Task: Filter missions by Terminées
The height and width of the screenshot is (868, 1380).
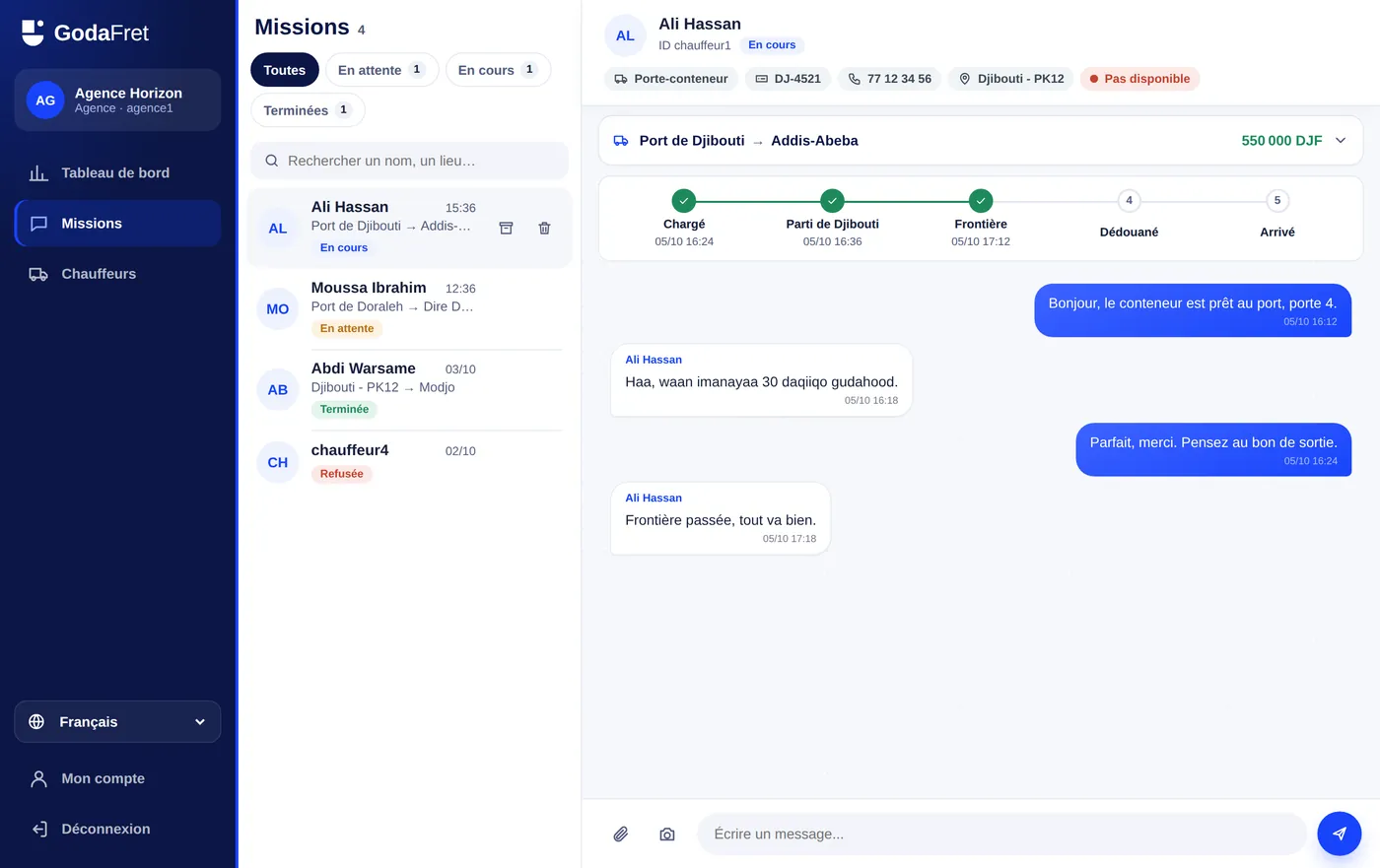Action: point(308,110)
